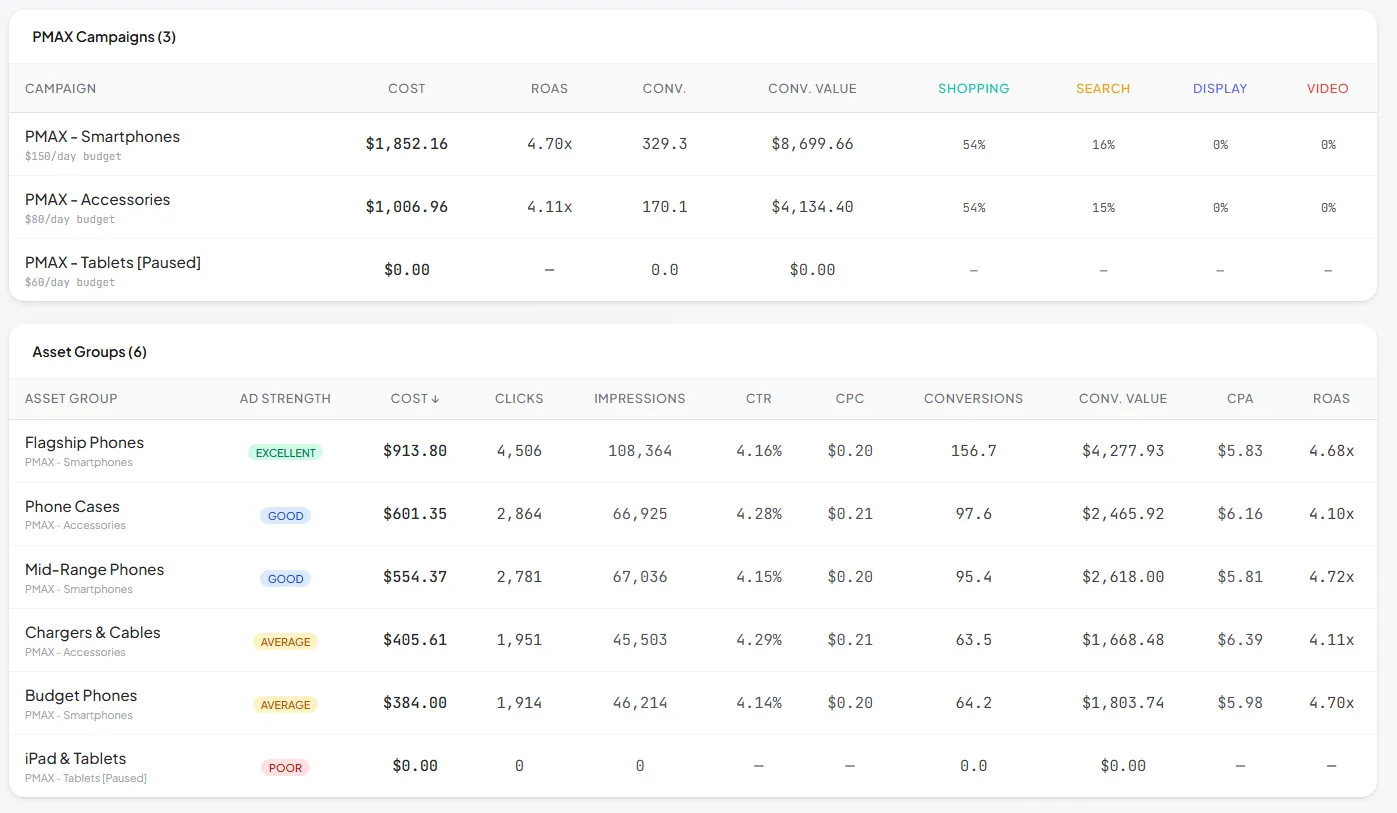Image resolution: width=1397 pixels, height=813 pixels.
Task: Click the 156.7 conversions value
Action: [974, 451]
